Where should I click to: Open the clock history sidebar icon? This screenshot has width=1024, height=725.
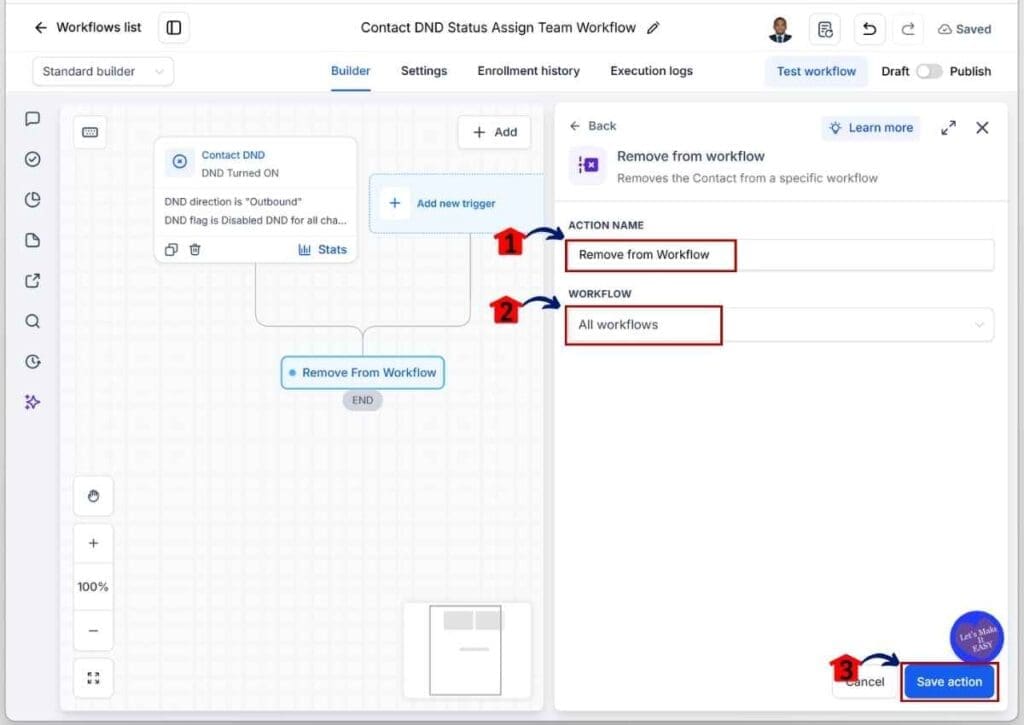33,362
